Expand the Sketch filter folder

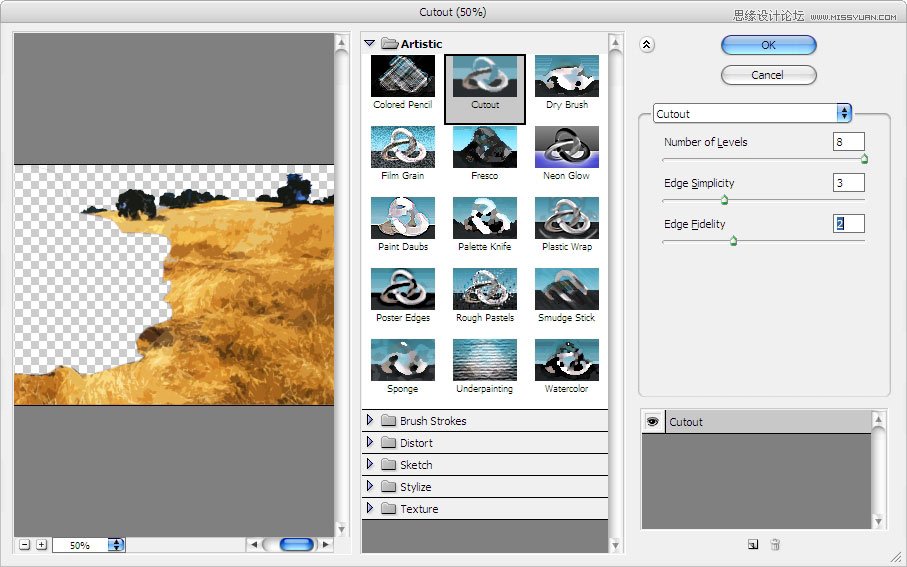tap(370, 465)
